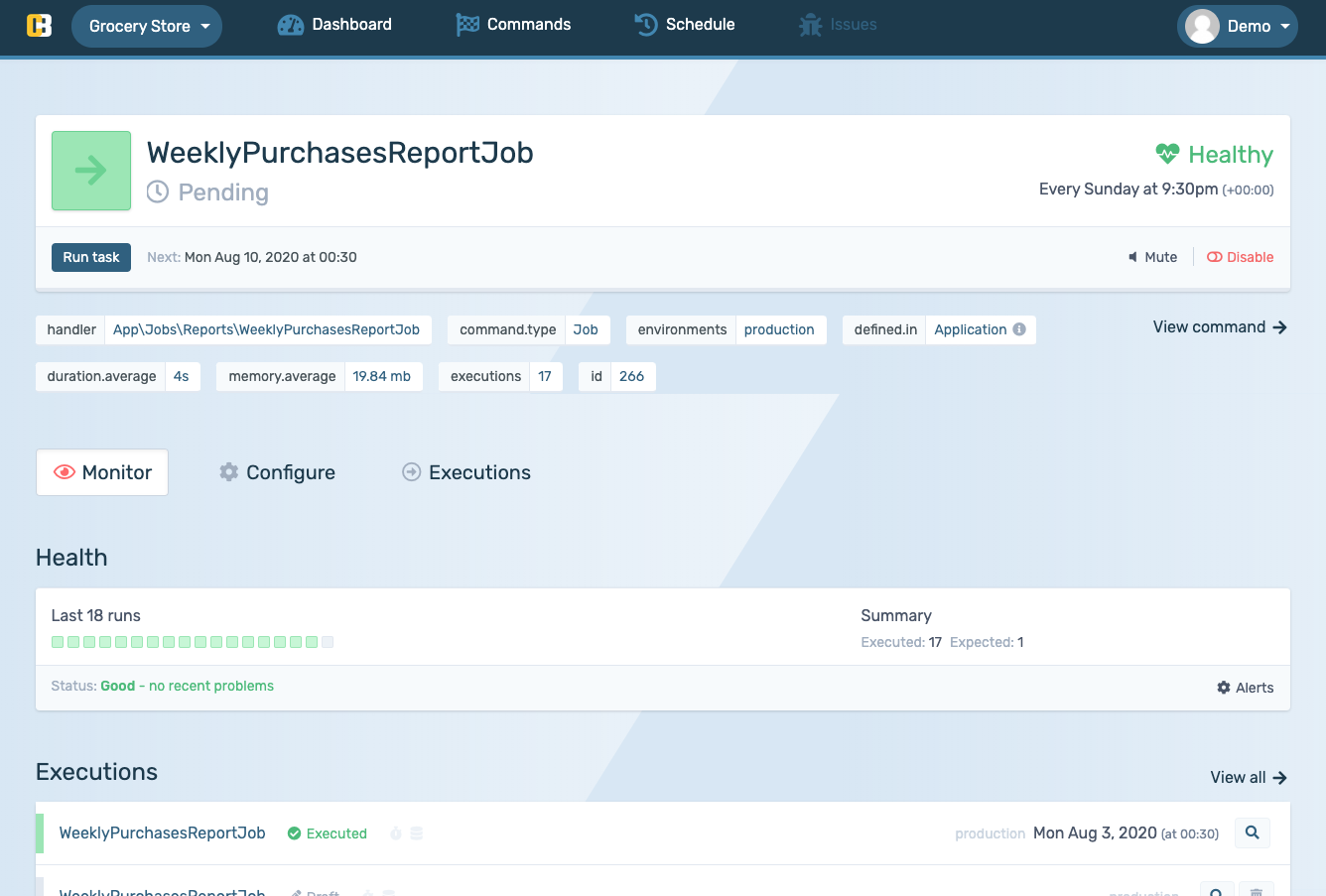The image size is (1326, 896).
Task: Disable the WeeklyPurchasesReportJob task
Action: pos(1240,257)
